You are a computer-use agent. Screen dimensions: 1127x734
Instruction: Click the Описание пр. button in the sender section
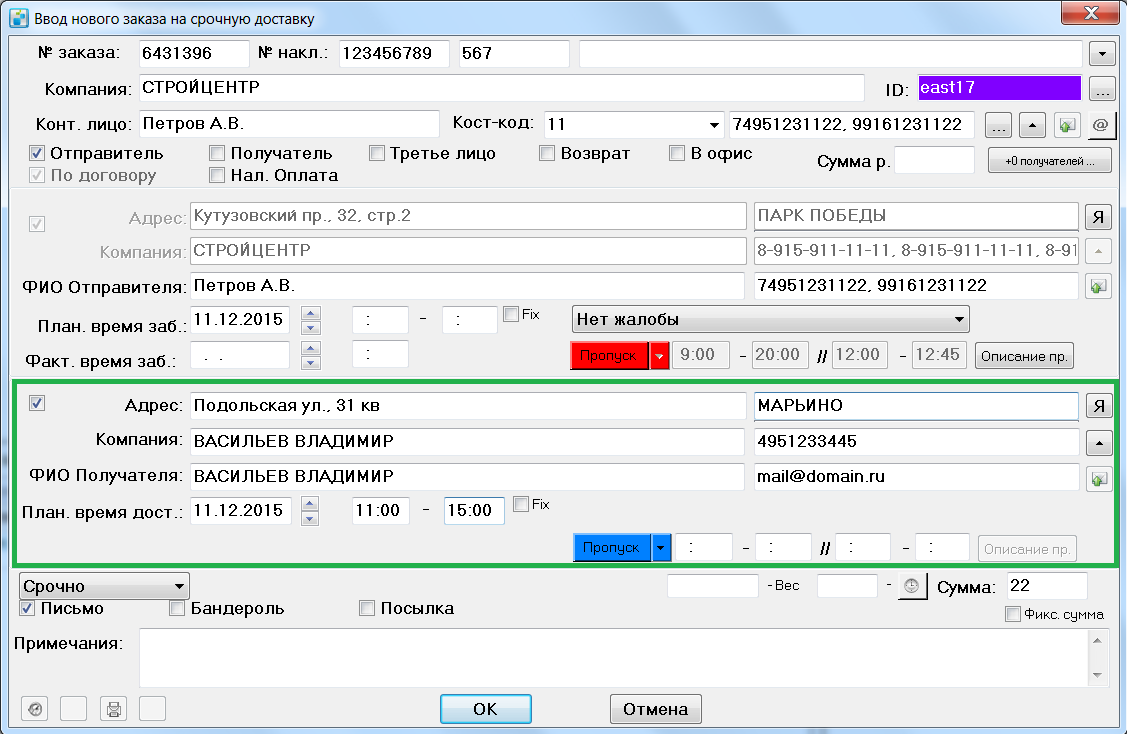pos(1024,356)
